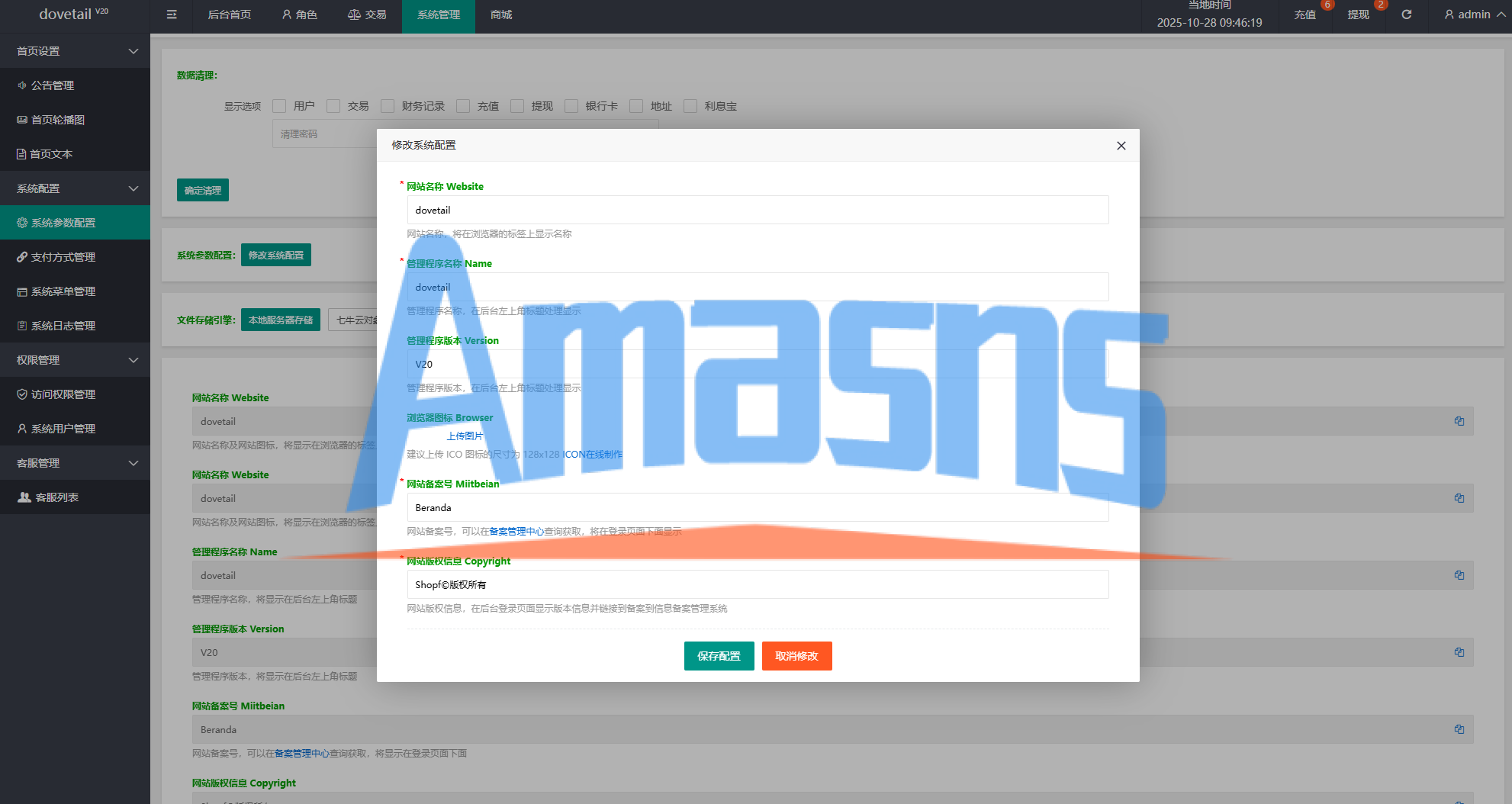This screenshot has height=804, width=1512.
Task: Open 客服列表 in the sidebar
Action: [x=75, y=497]
